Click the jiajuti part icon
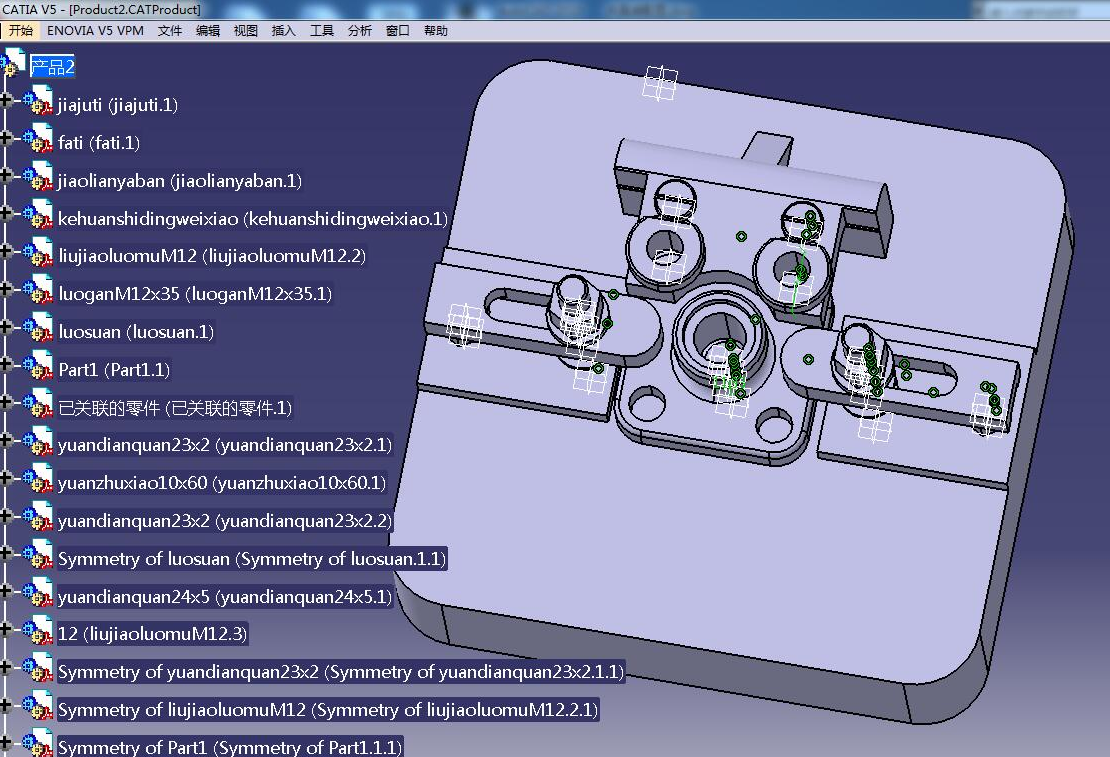The image size is (1110, 757). click(x=38, y=101)
